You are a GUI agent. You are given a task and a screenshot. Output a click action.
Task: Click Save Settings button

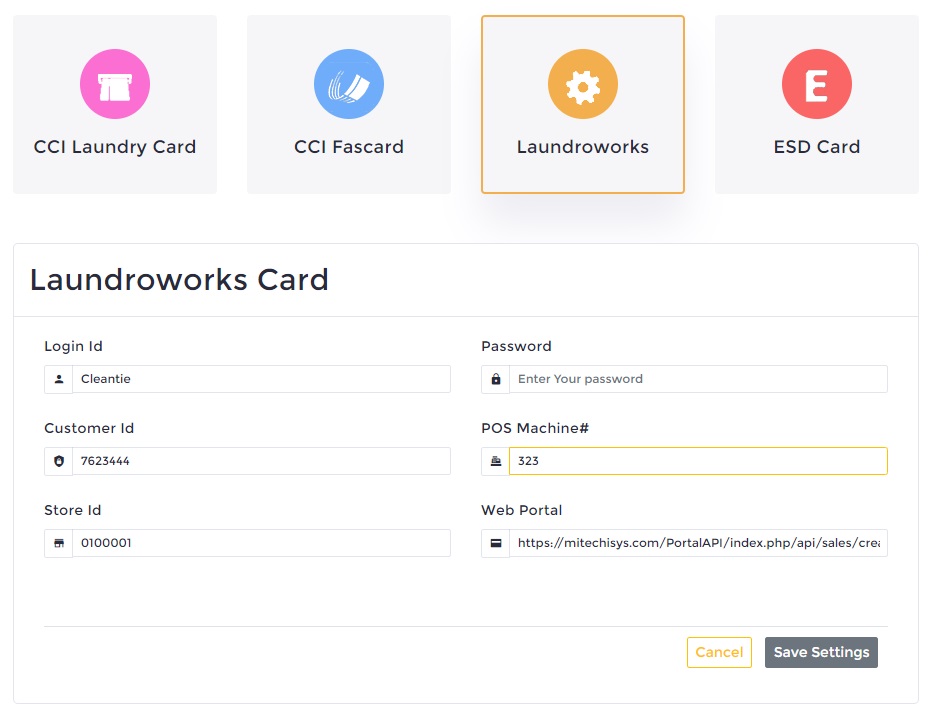click(821, 652)
